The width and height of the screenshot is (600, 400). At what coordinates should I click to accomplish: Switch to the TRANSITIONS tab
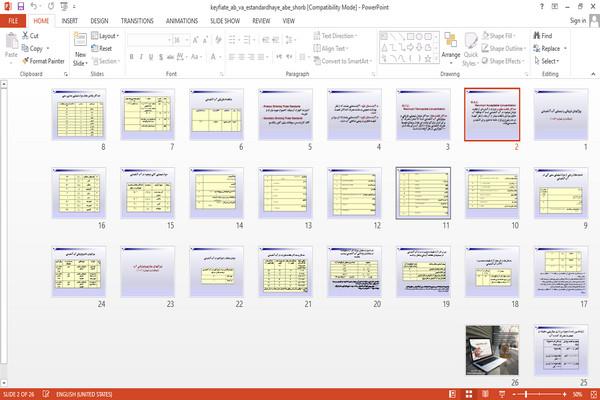137,21
